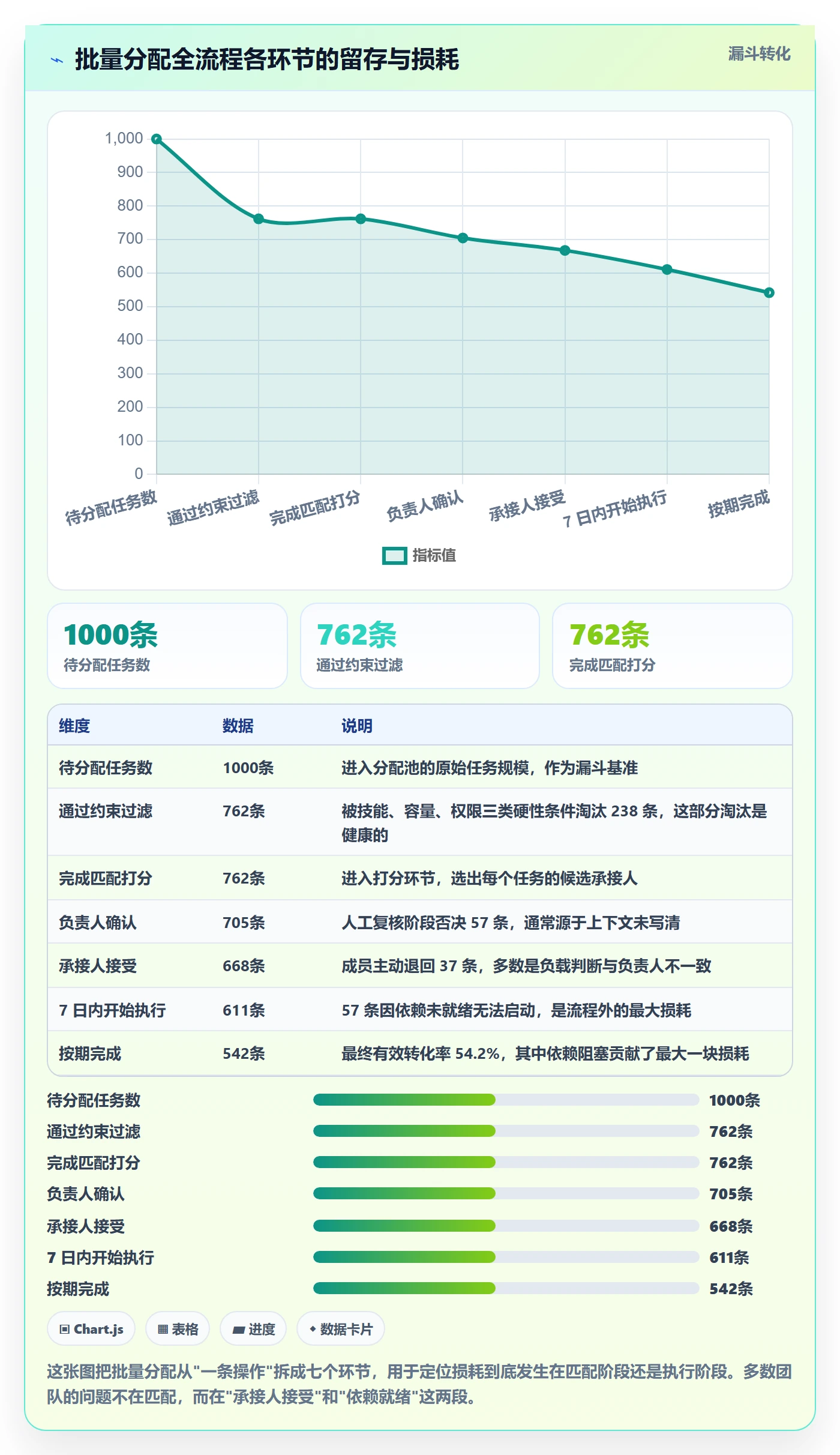Select the chart data point above 完成匹配打分
This screenshot has width=840, height=1455.
[x=361, y=219]
